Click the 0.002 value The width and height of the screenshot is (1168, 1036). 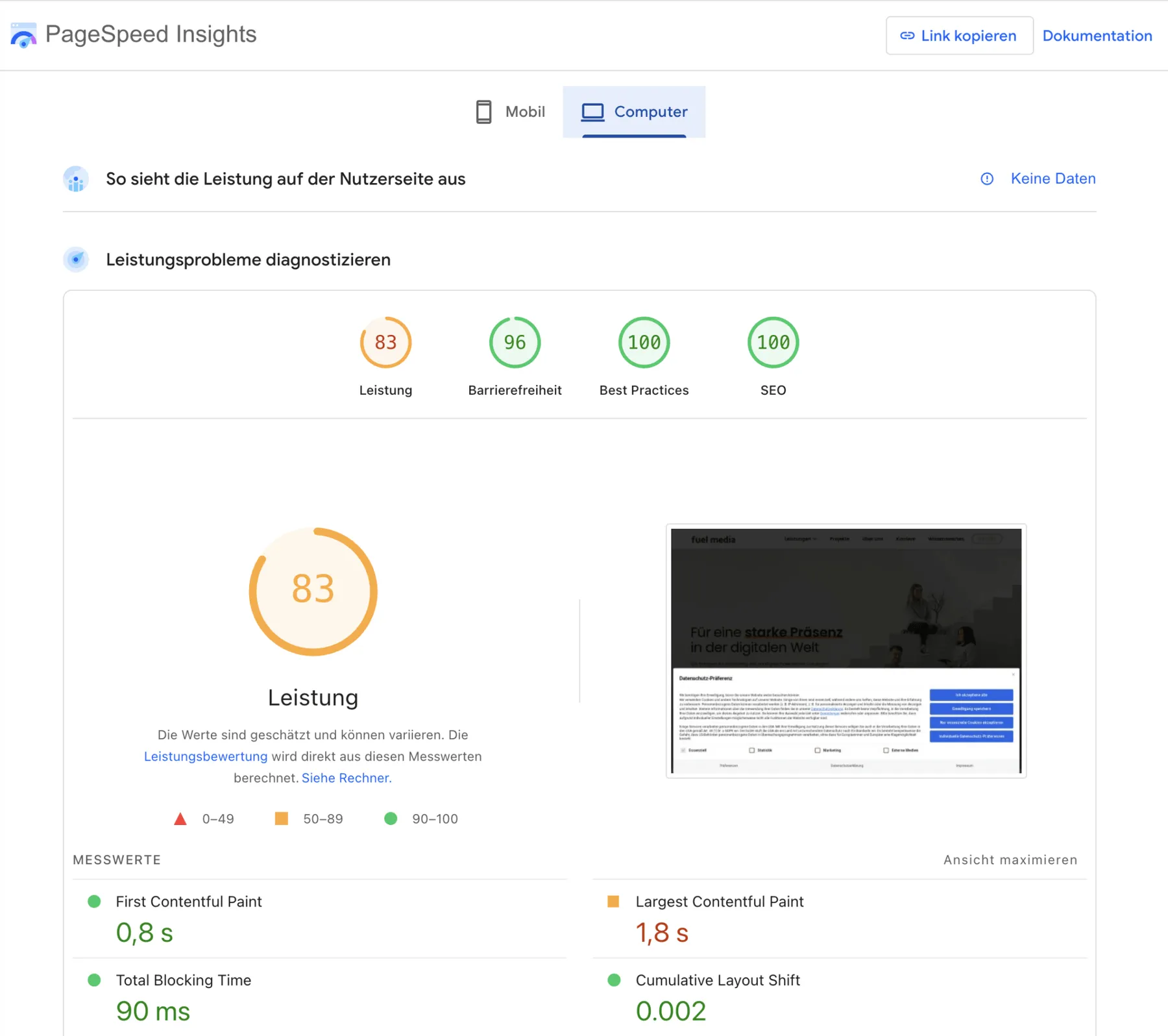670,1011
